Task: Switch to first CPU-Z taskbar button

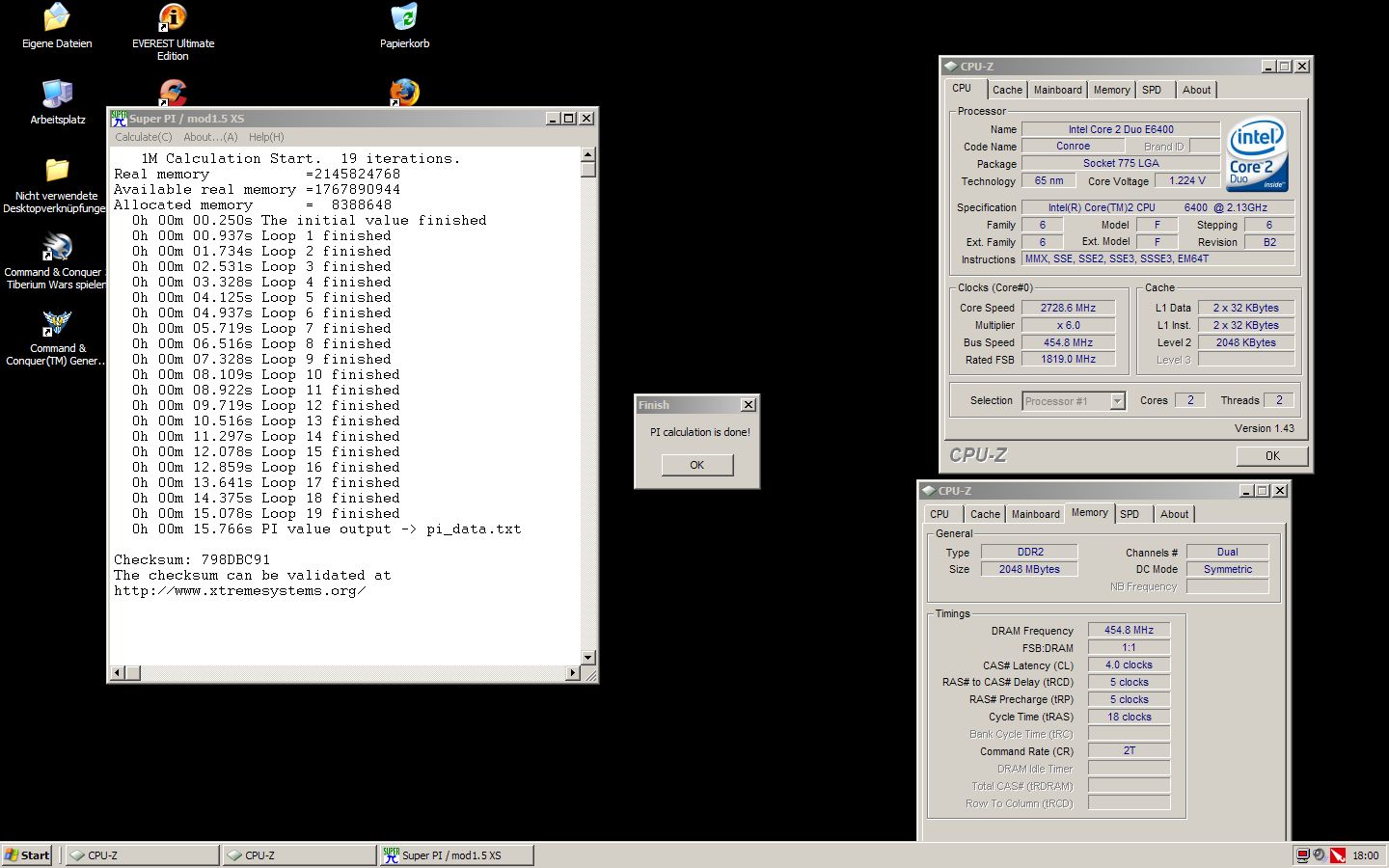Action: [143, 854]
